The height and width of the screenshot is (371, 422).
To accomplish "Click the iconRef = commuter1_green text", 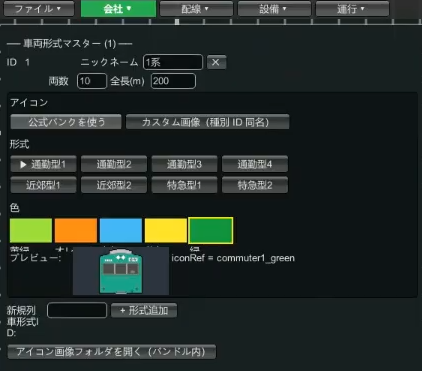I will [x=233, y=258].
